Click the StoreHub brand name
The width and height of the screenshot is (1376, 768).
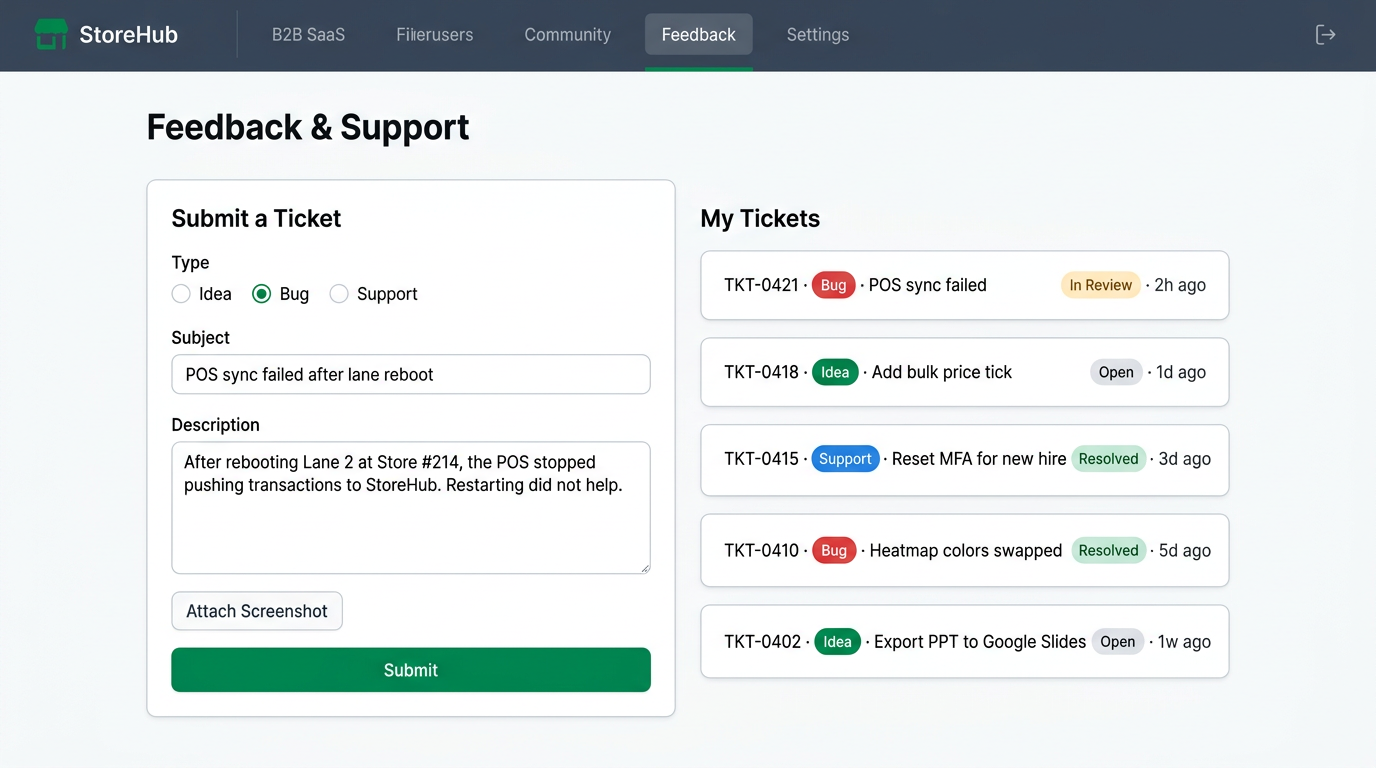(128, 35)
